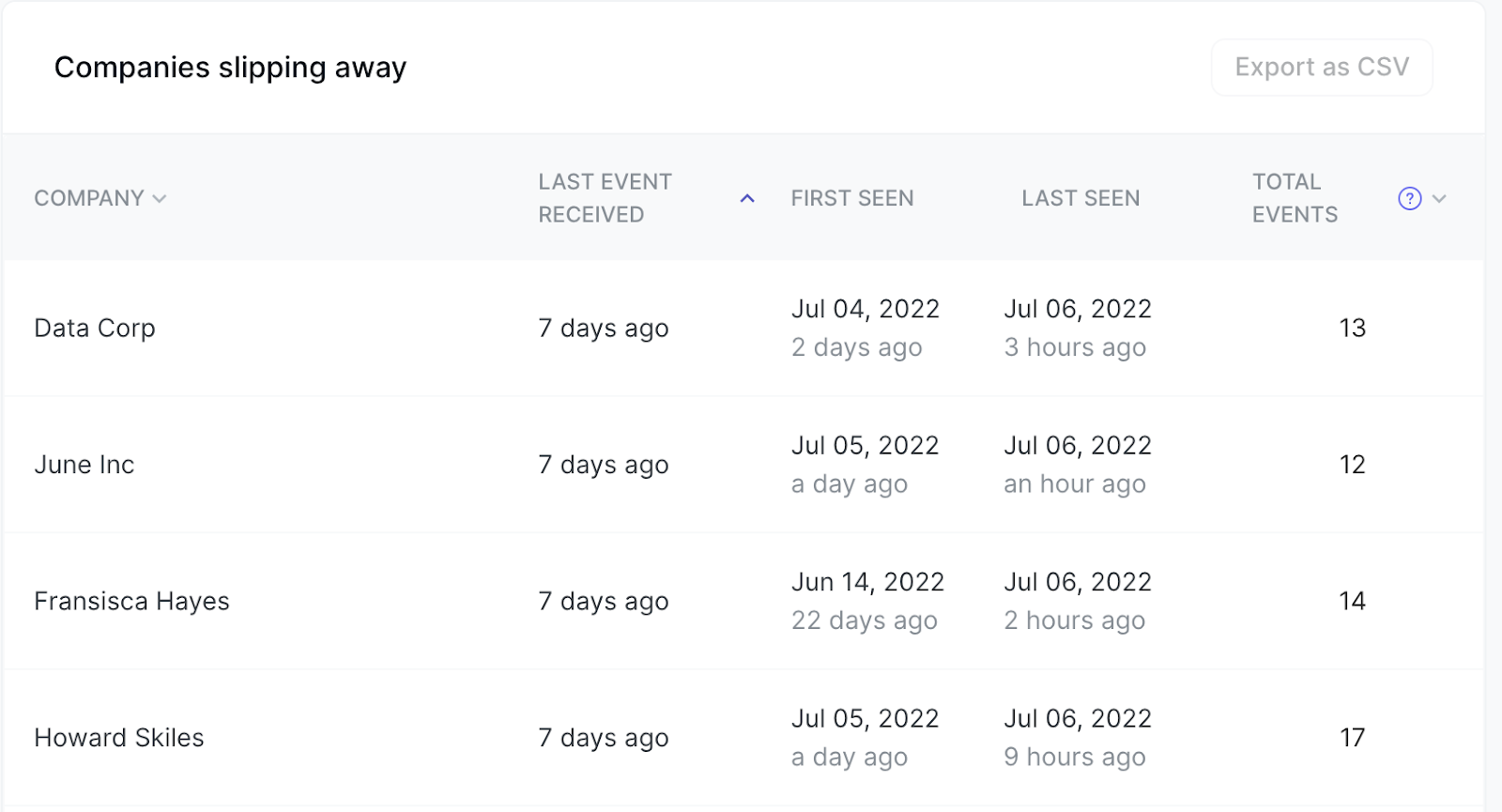Click Howard Skiles' total events value 17
This screenshot has height=812, width=1502.
[1352, 738]
